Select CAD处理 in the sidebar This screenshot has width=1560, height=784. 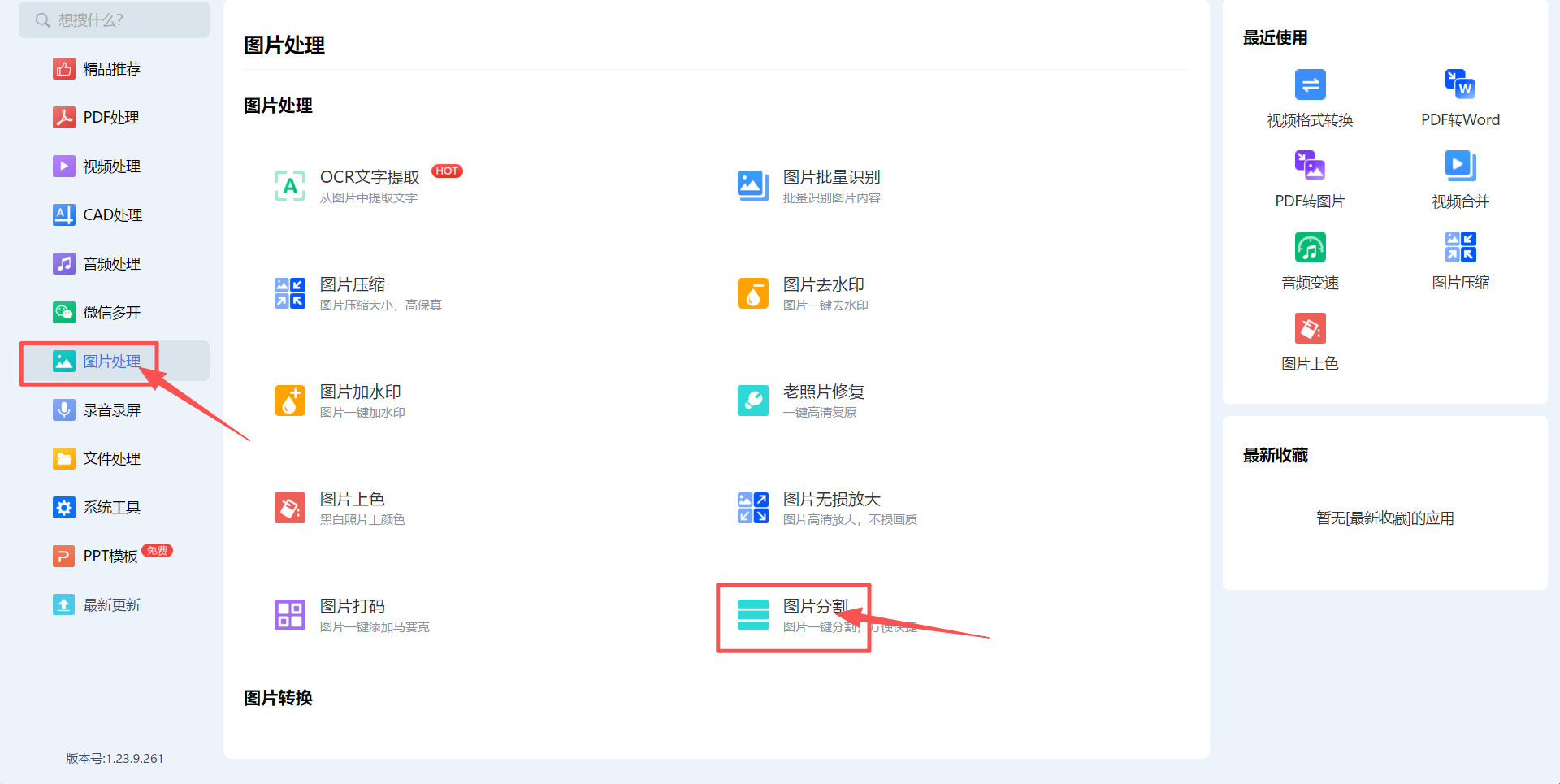114,215
